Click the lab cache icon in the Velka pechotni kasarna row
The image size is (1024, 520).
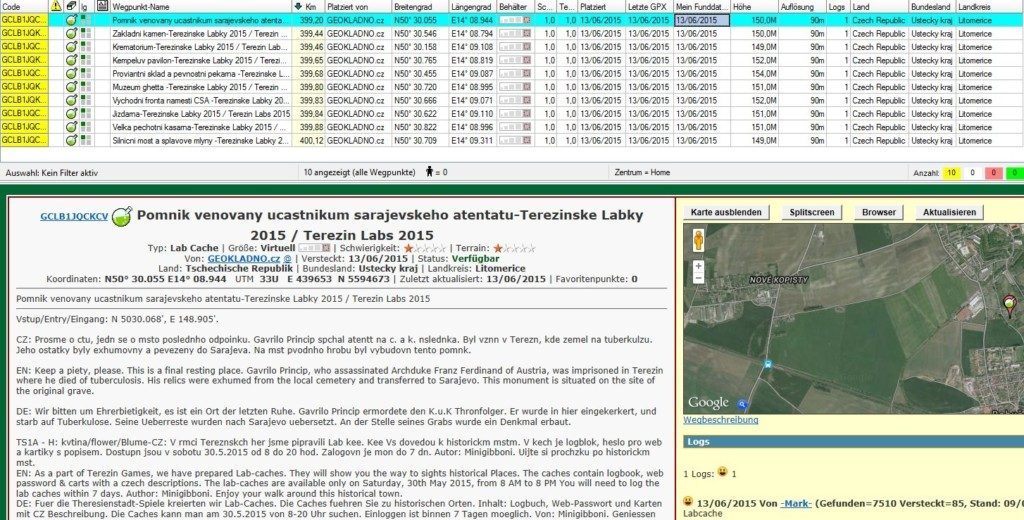[71, 127]
